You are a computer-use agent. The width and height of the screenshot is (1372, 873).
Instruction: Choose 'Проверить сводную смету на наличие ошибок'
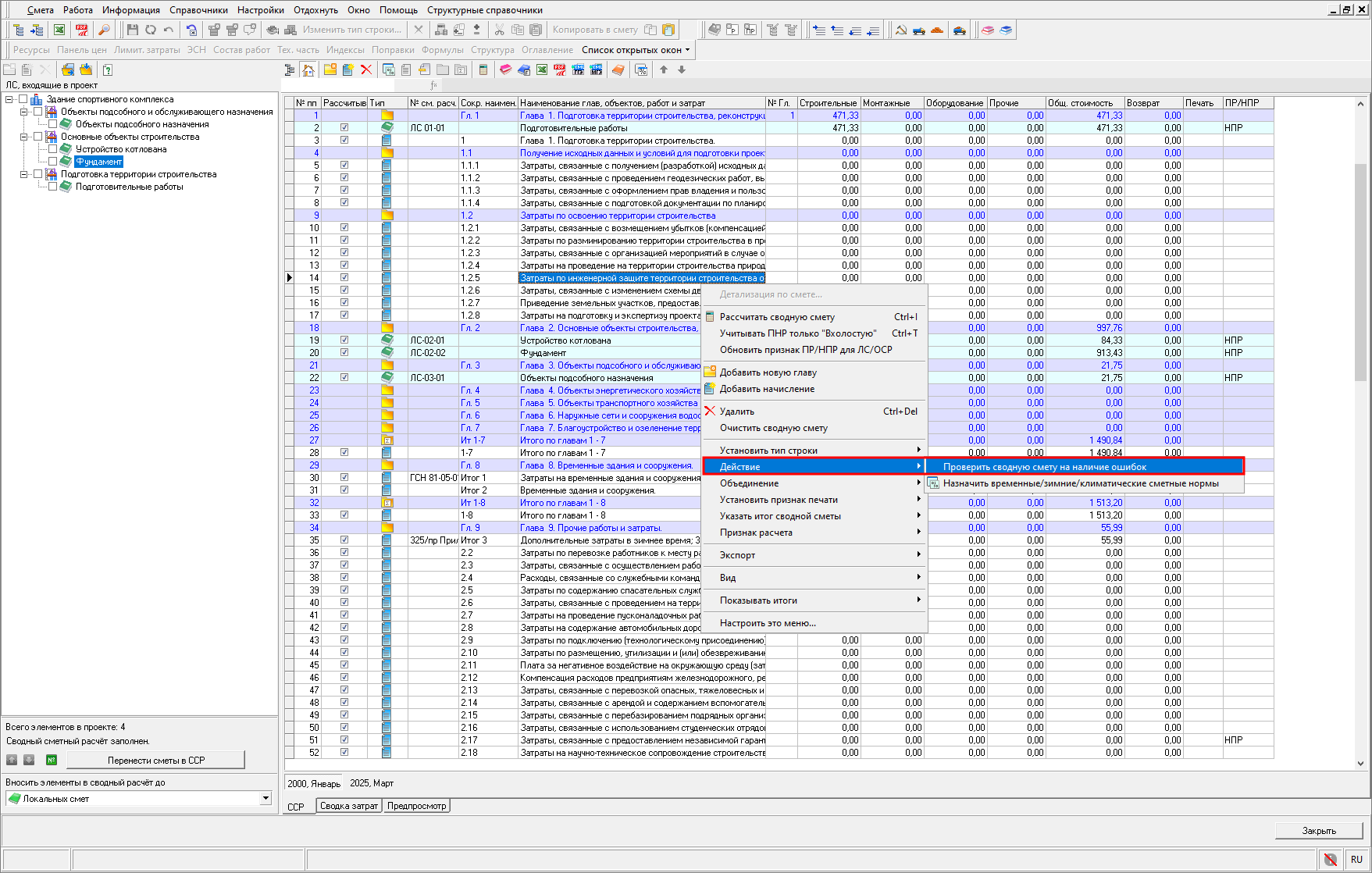(1085, 467)
